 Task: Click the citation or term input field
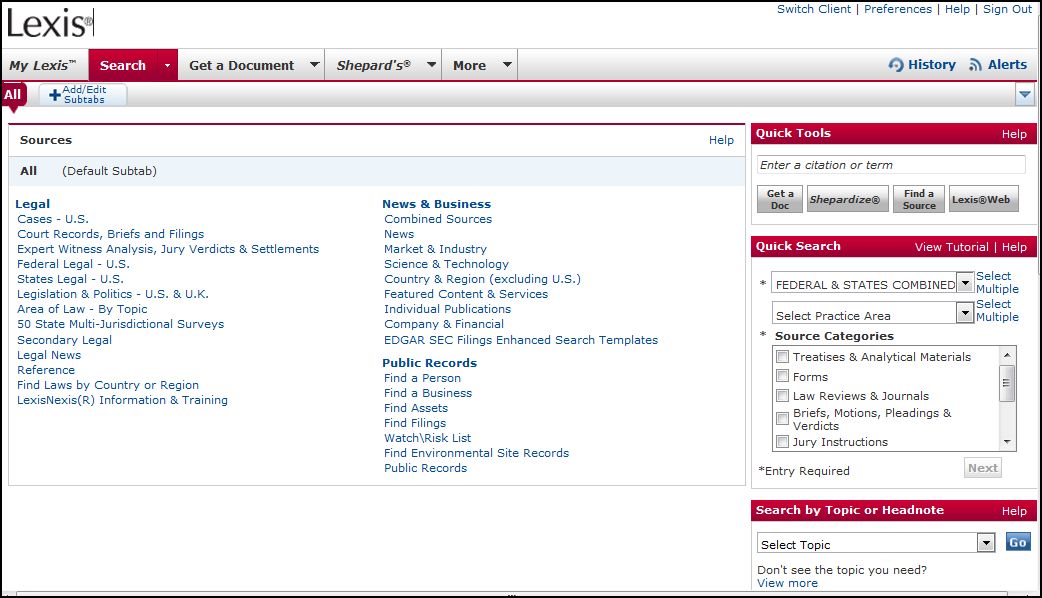890,165
